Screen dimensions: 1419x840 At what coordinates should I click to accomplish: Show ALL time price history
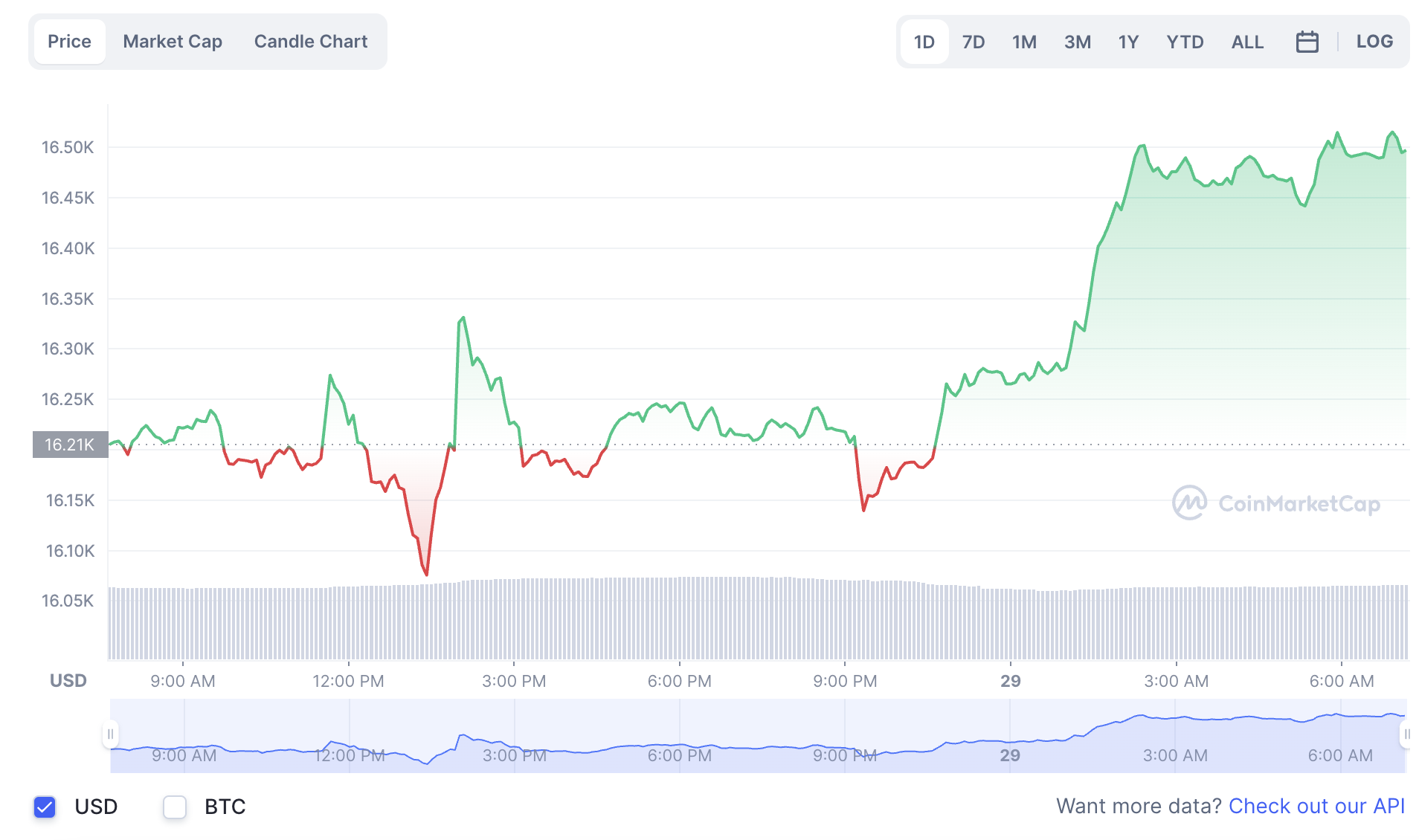point(1247,42)
